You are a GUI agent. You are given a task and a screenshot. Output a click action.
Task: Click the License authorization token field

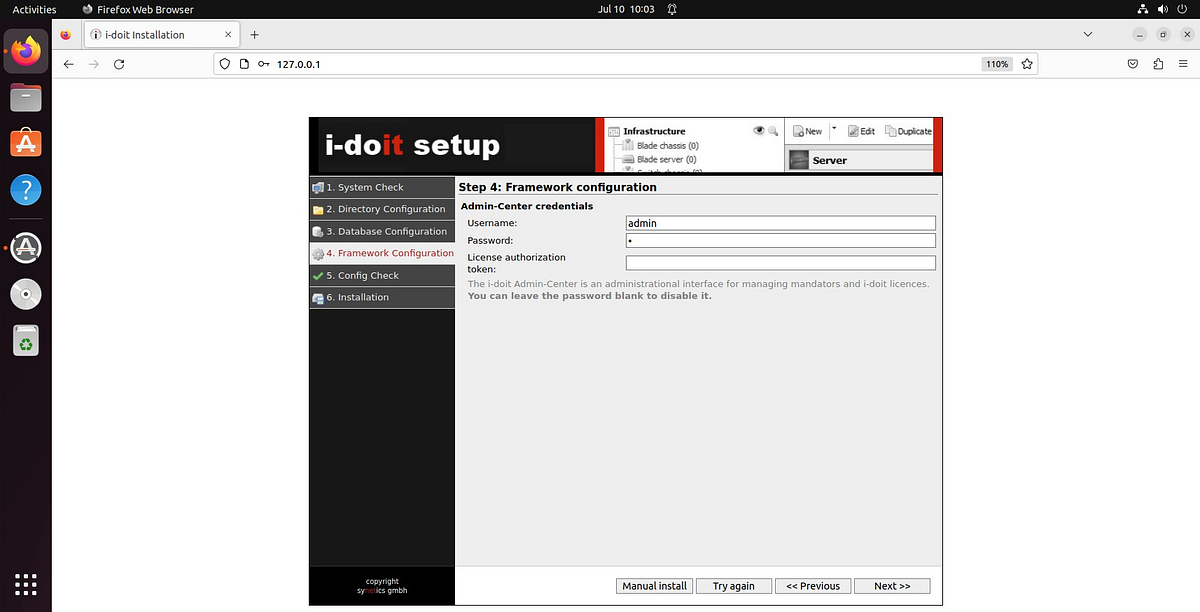[x=779, y=262]
